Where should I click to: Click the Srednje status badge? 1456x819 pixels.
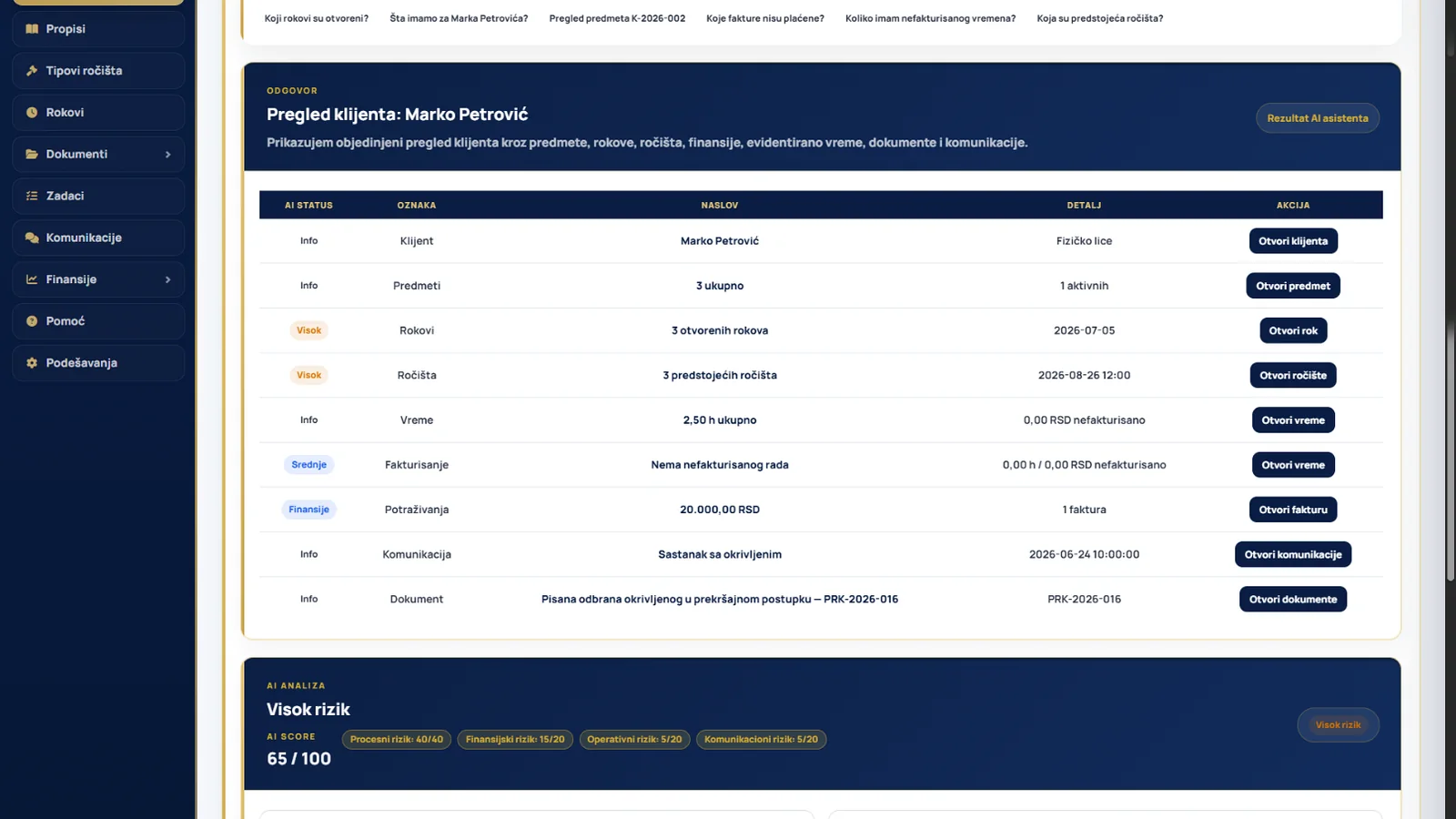pos(308,465)
